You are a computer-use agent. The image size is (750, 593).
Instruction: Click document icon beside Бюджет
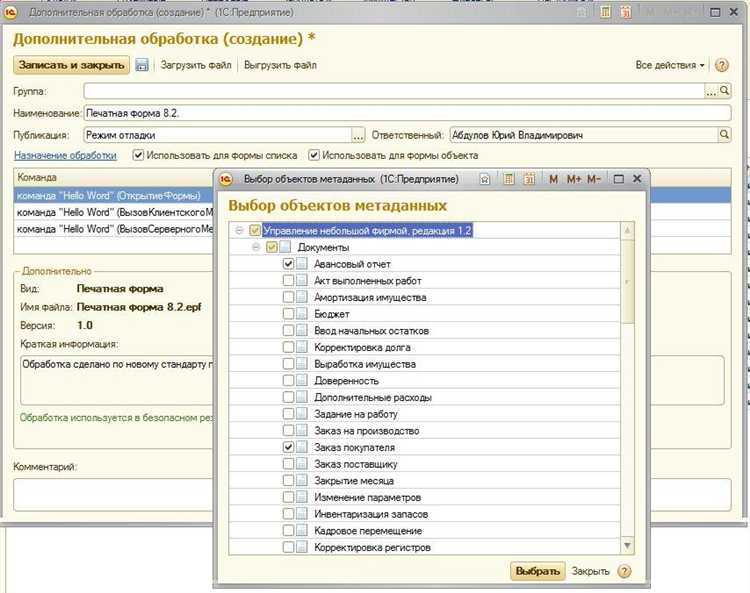click(302, 314)
